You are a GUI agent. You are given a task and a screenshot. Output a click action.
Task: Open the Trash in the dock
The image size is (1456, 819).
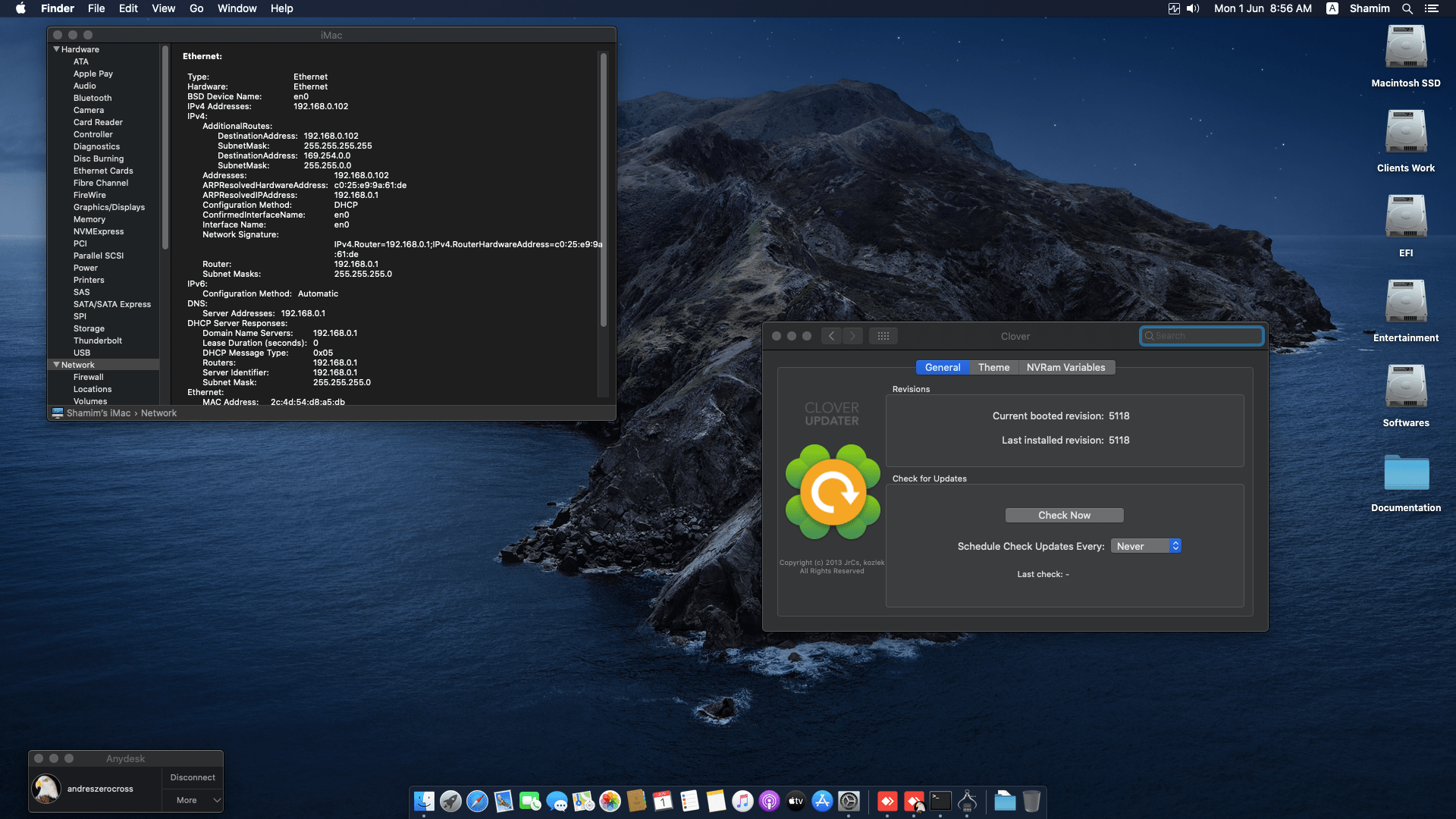[1031, 801]
